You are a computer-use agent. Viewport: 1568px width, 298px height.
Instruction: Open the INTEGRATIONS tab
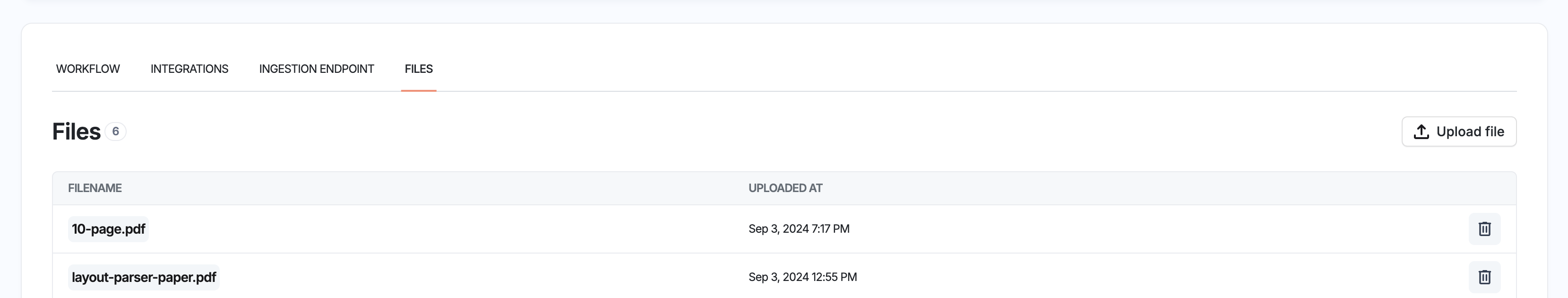[190, 69]
